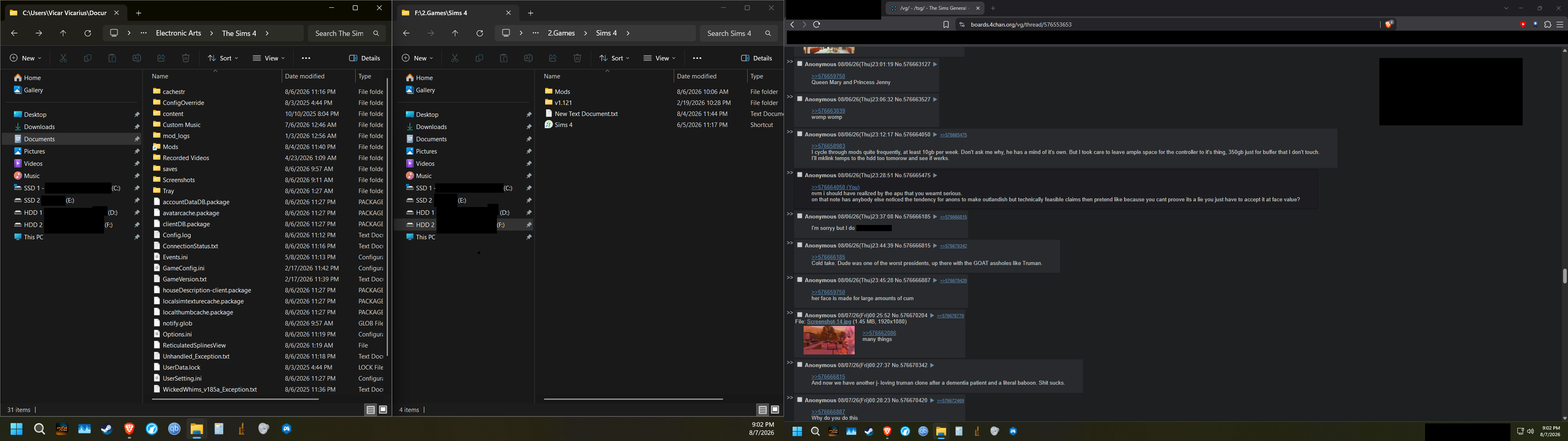Open Steam from the taskbar below the Explorer windows
This screenshot has height=441, width=1568.
click(107, 429)
